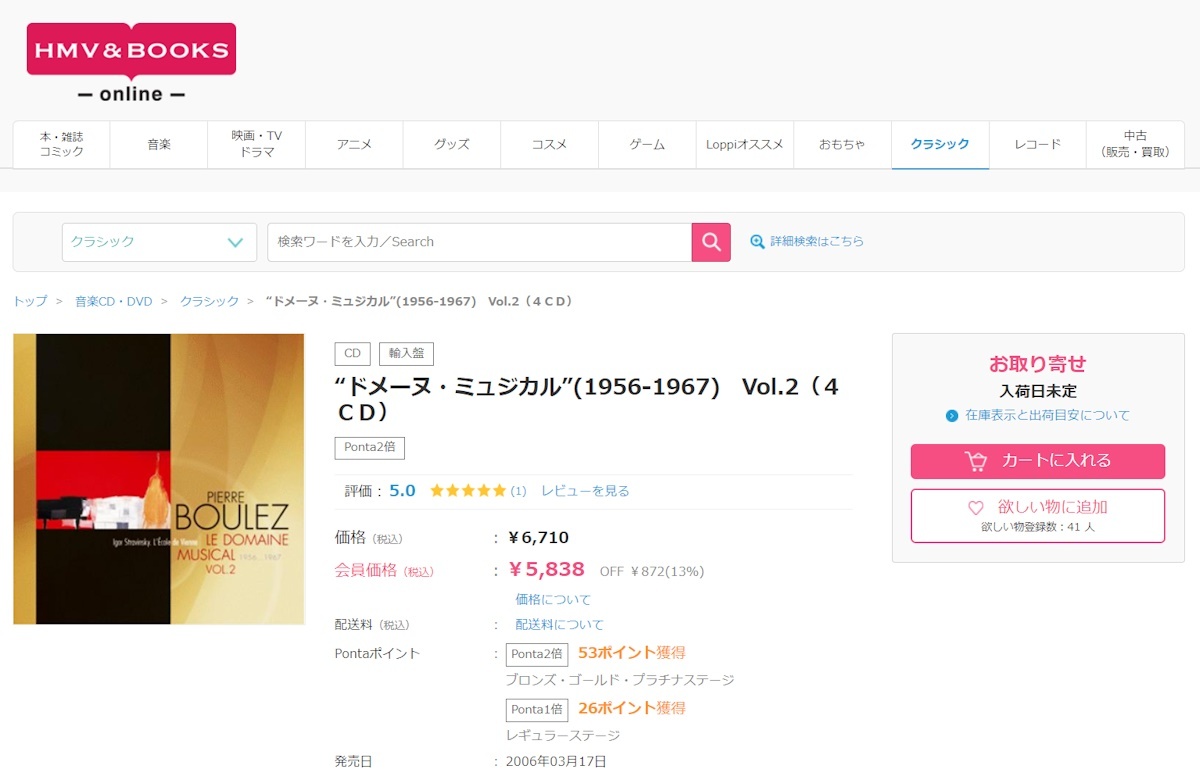
Task: Click the member price ¥5,838
Action: coord(546,570)
